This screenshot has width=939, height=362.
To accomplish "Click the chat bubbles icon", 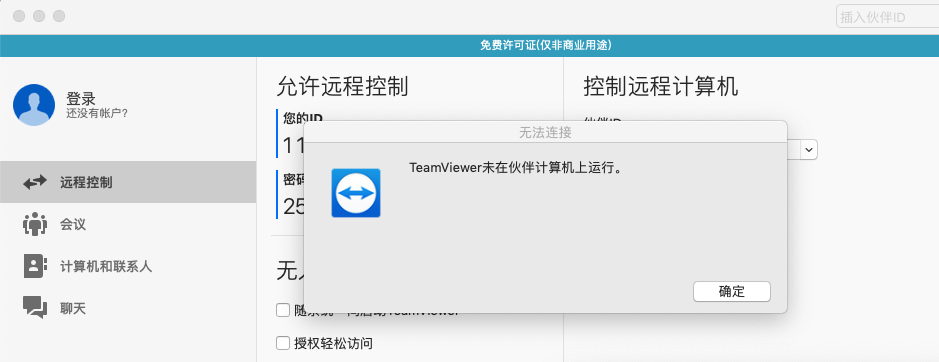I will [35, 307].
